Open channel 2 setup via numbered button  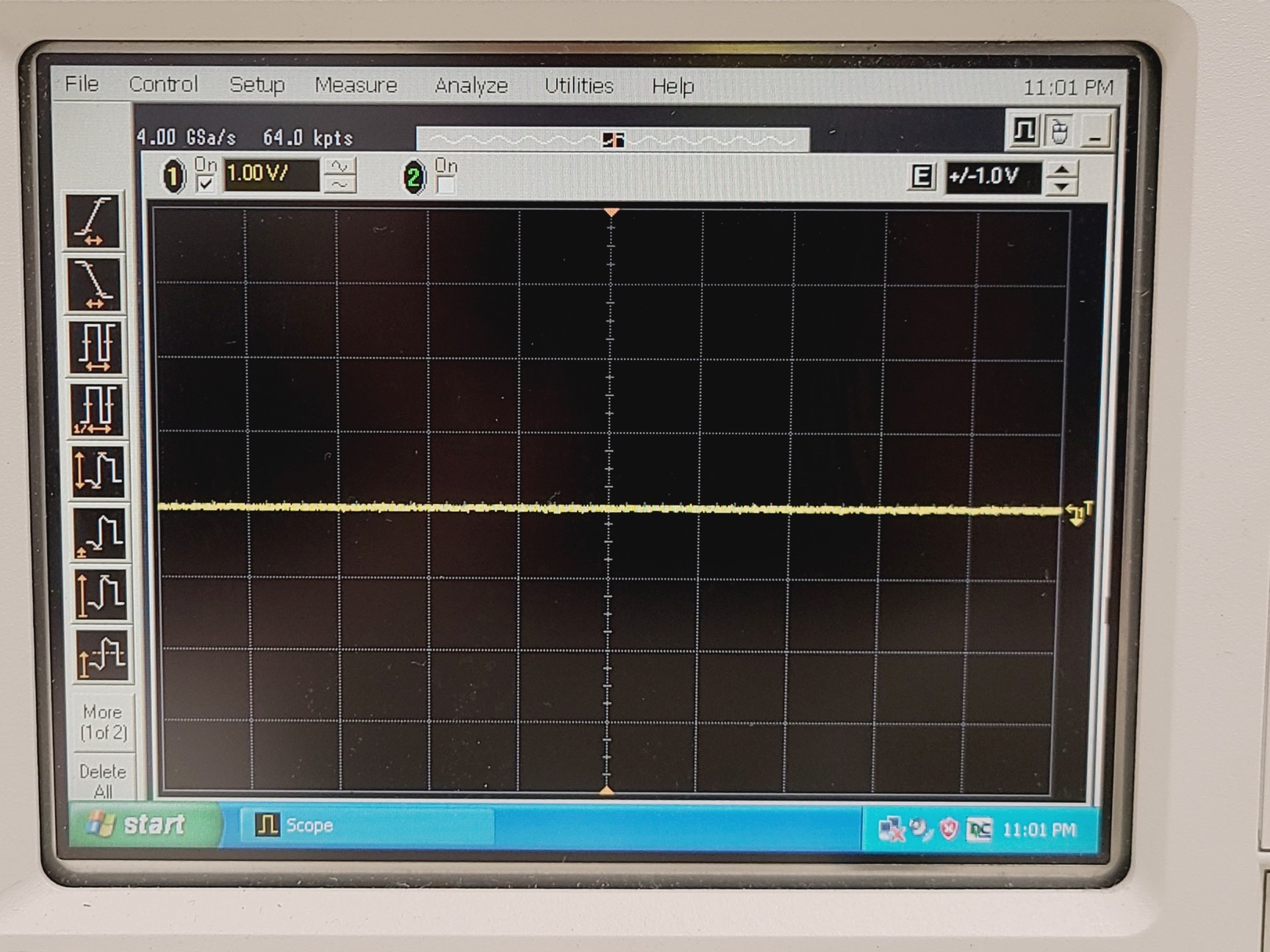(x=414, y=177)
